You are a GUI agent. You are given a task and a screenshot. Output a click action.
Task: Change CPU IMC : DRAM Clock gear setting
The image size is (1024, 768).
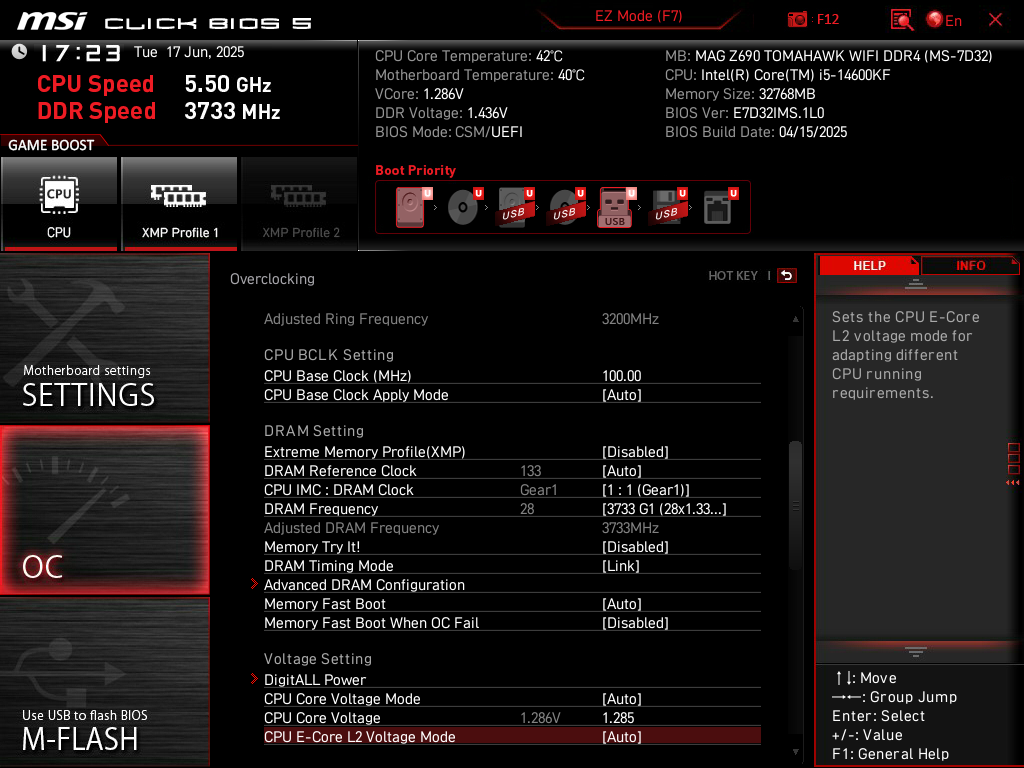pyautogui.click(x=512, y=490)
